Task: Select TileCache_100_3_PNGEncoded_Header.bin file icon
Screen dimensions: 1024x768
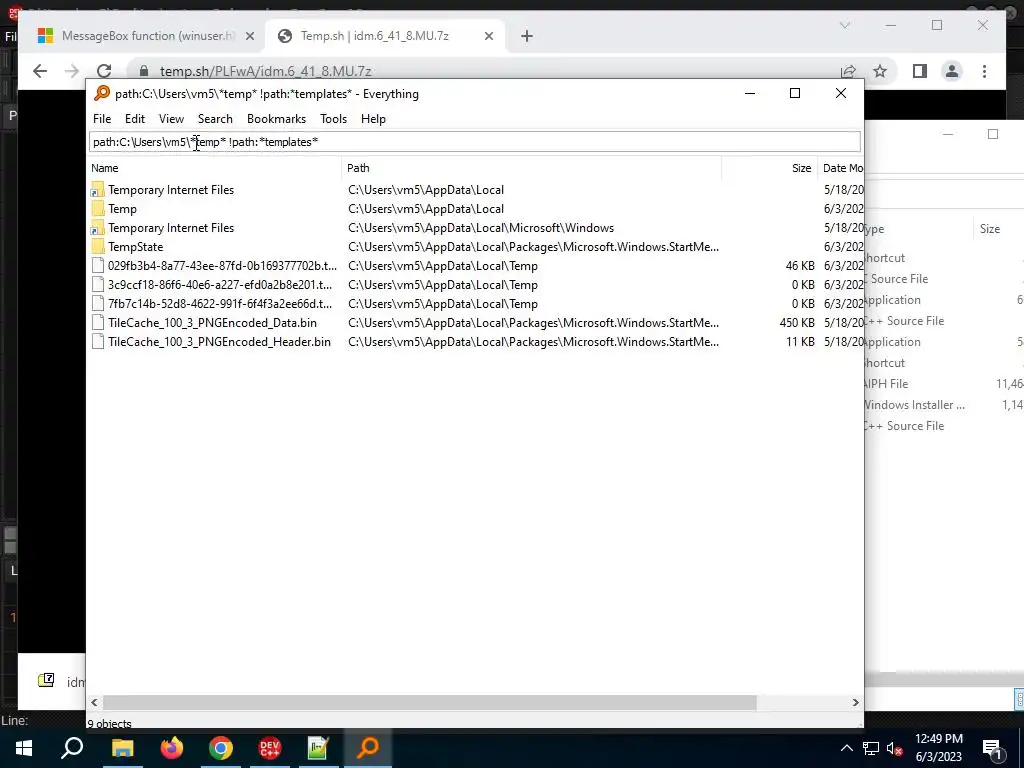Action: pos(98,342)
